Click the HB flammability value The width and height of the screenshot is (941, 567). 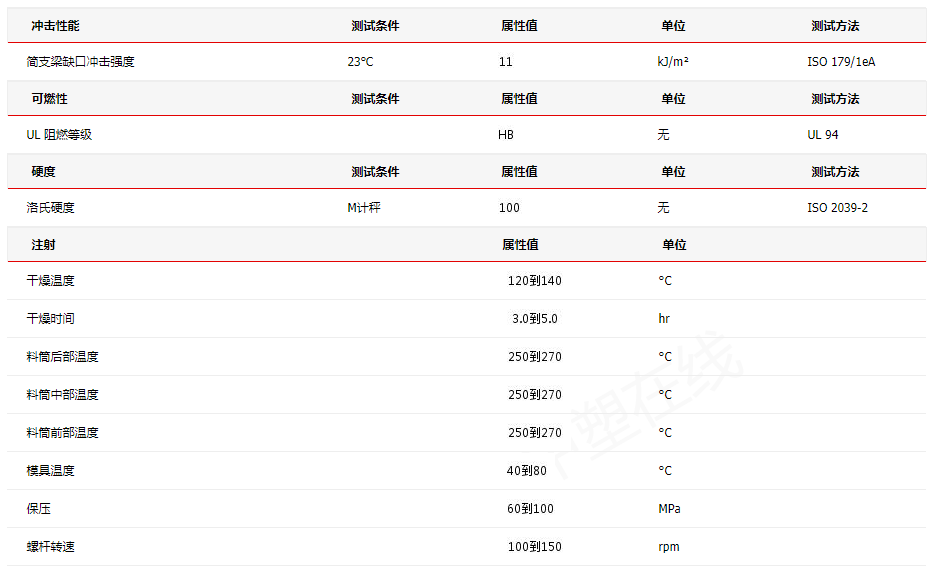tap(506, 135)
